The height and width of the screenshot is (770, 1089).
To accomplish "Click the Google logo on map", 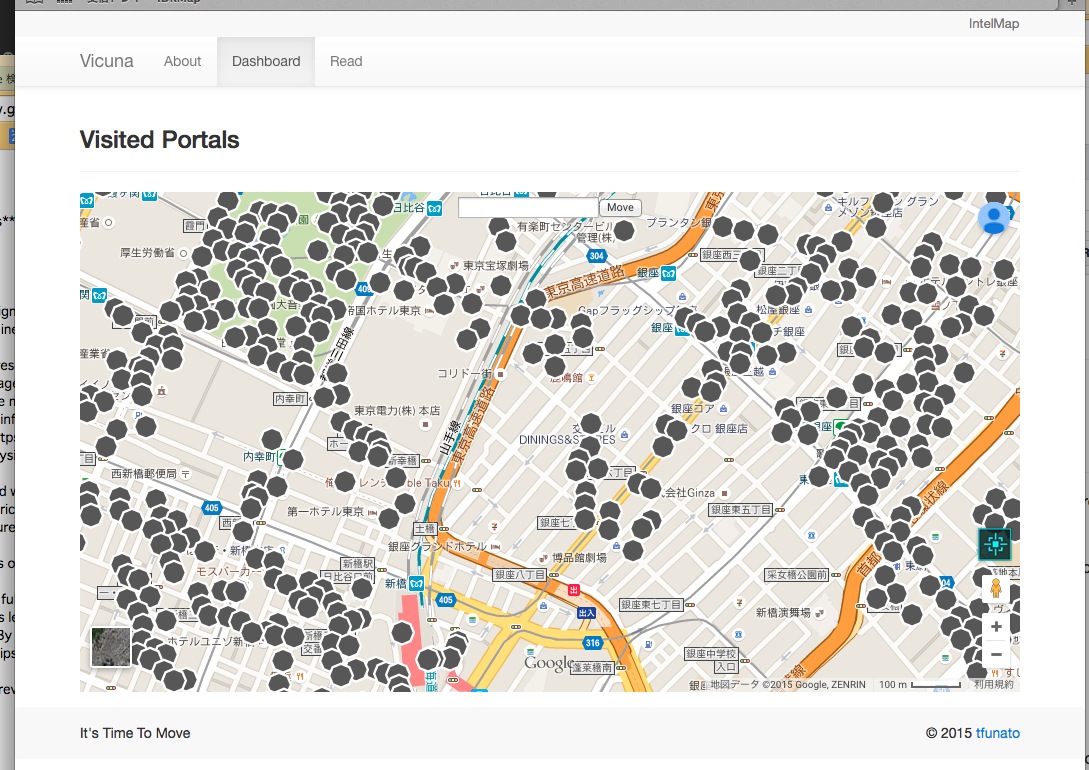I will pyautogui.click(x=549, y=663).
